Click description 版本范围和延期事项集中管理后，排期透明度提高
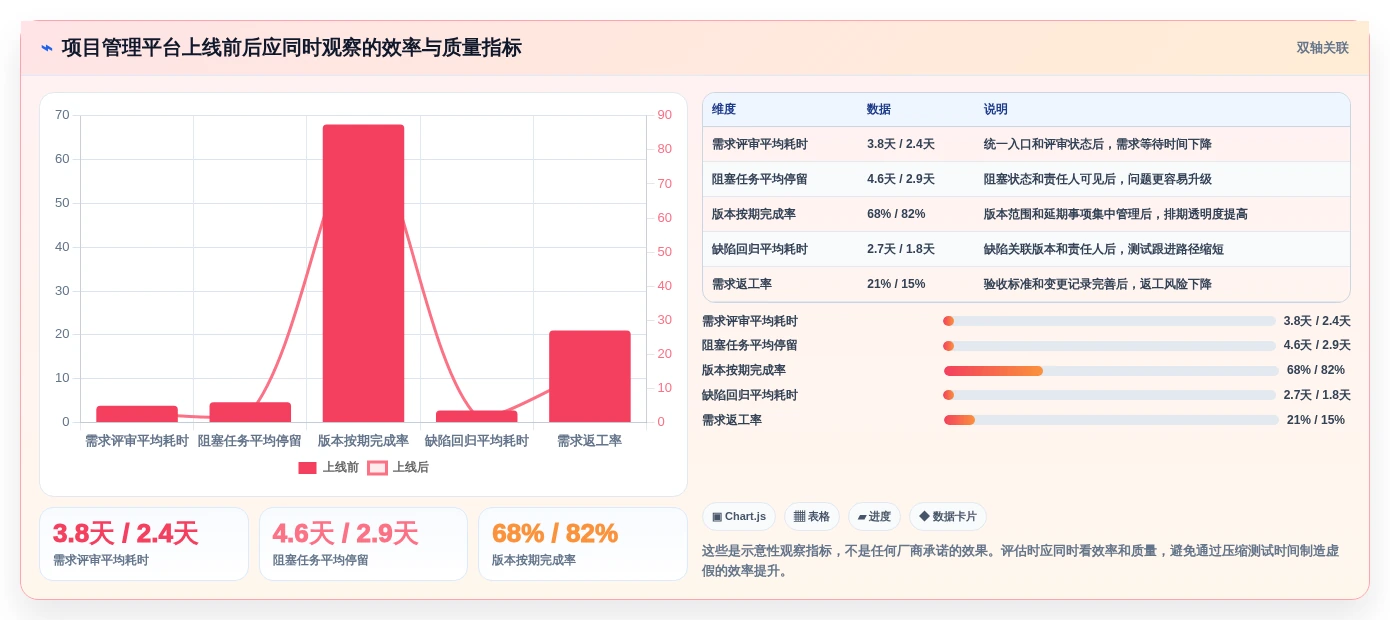 click(x=1116, y=214)
